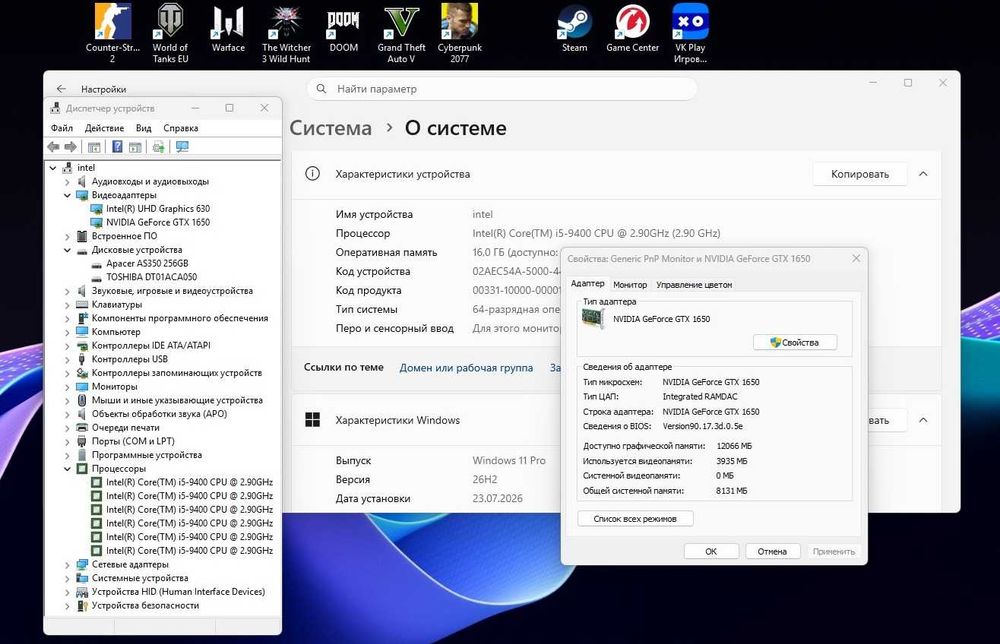Image resolution: width=1000 pixels, height=644 pixels.
Task: Collapse the Характеристики Windows section chevron
Action: pos(923,420)
